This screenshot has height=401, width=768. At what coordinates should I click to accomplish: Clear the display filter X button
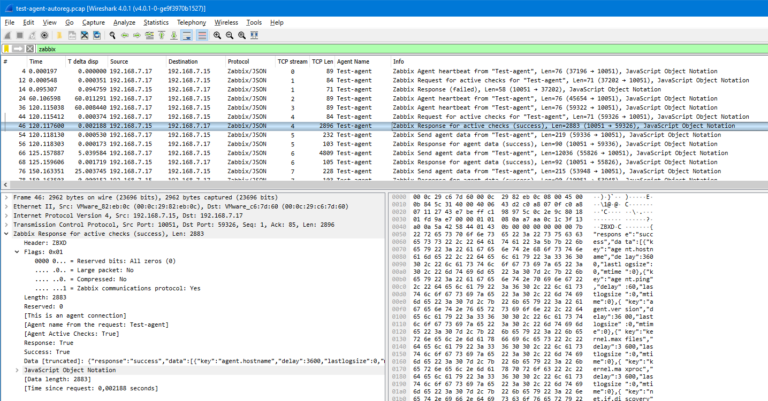click(x=30, y=49)
